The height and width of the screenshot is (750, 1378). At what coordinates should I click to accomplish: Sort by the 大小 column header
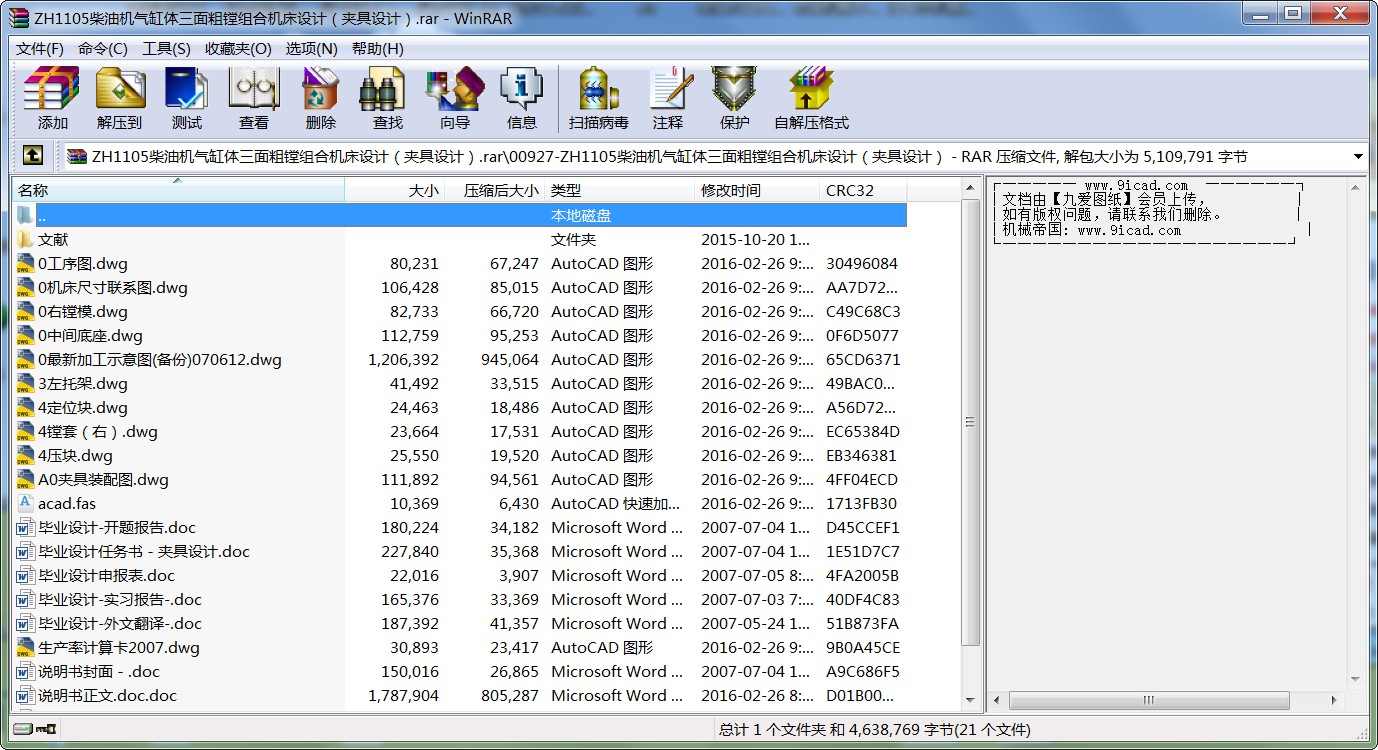coord(395,190)
